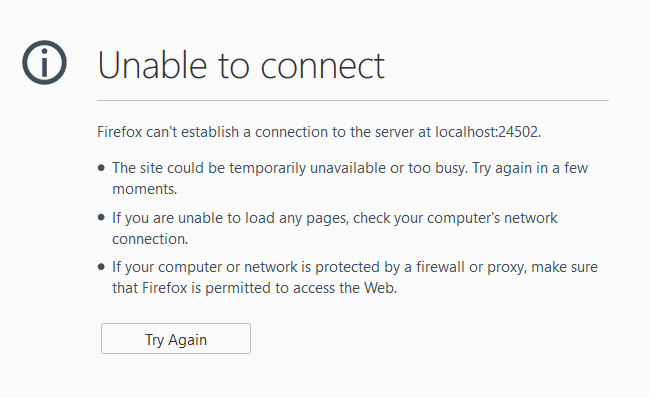Click the bullet dot before "If your computer or network"
The width and height of the screenshot is (649, 398).
click(101, 267)
